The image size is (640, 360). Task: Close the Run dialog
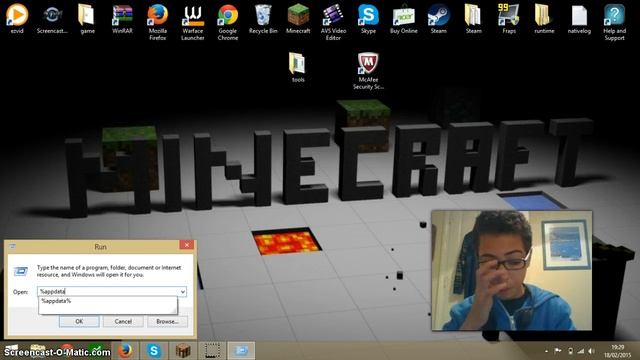187,245
